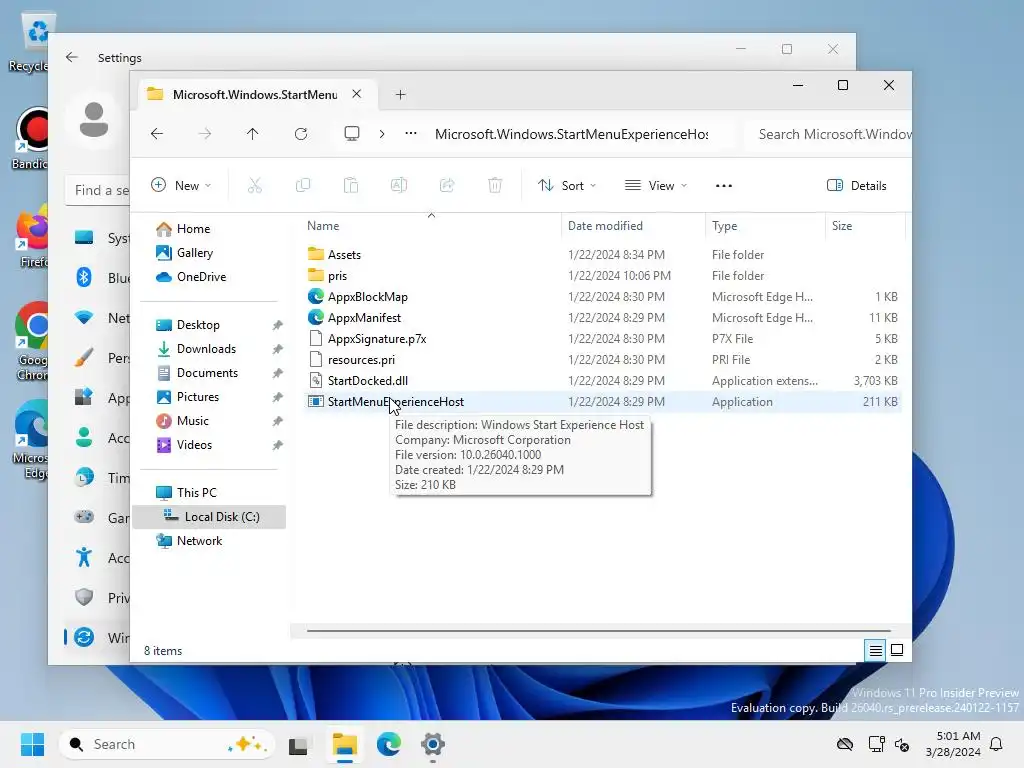The width and height of the screenshot is (1024, 768).
Task: Select the pris folder
Action: (337, 276)
